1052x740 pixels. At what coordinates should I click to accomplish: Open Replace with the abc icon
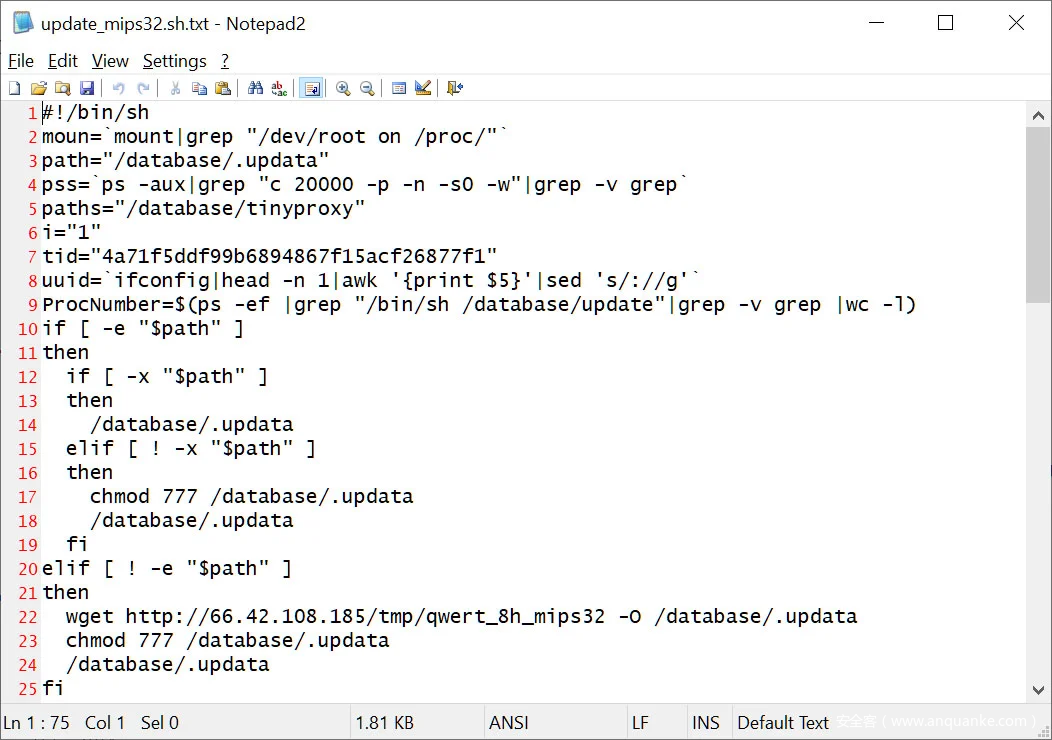point(279,88)
